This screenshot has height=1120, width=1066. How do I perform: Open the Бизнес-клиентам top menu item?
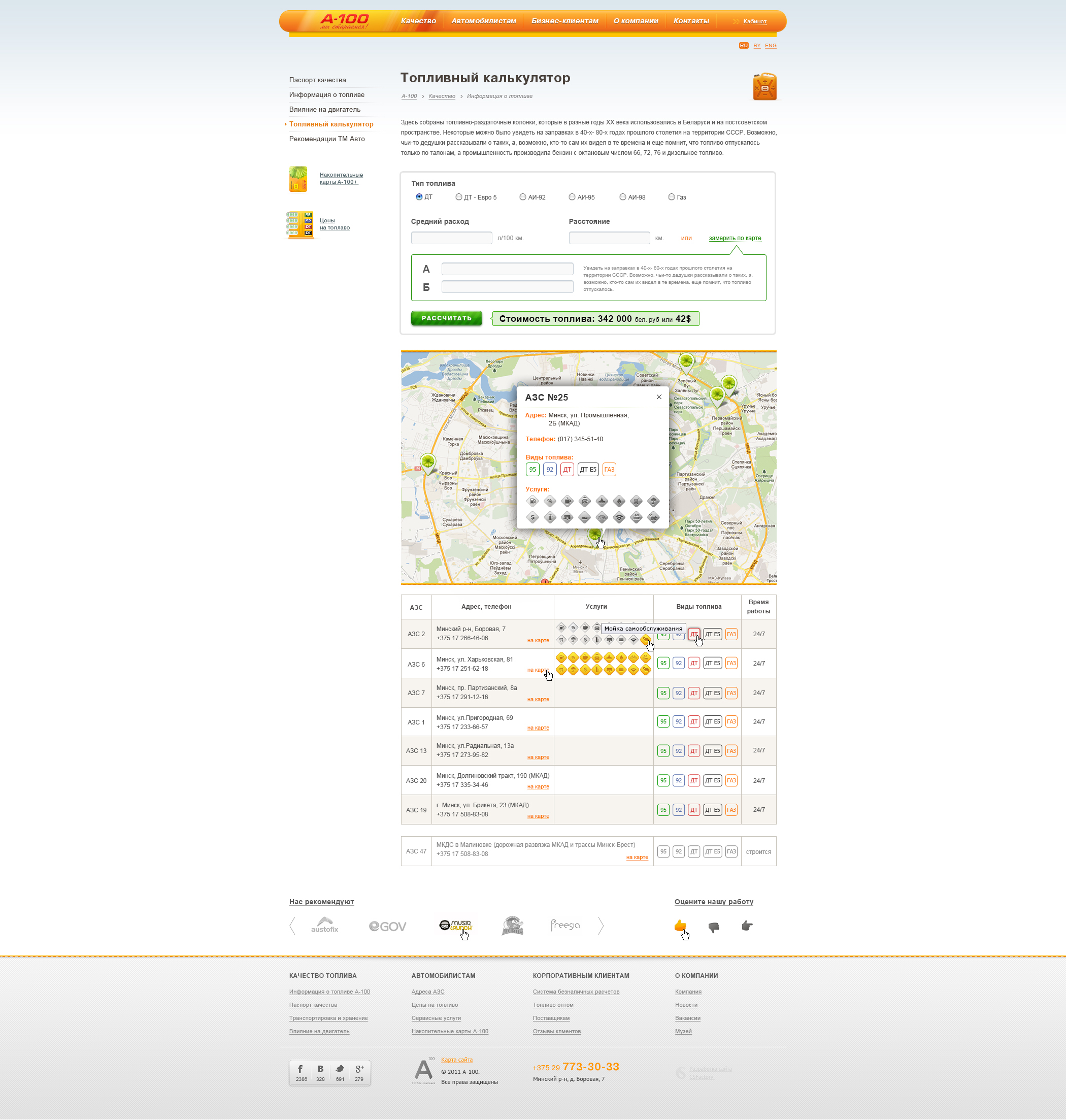[x=565, y=21]
